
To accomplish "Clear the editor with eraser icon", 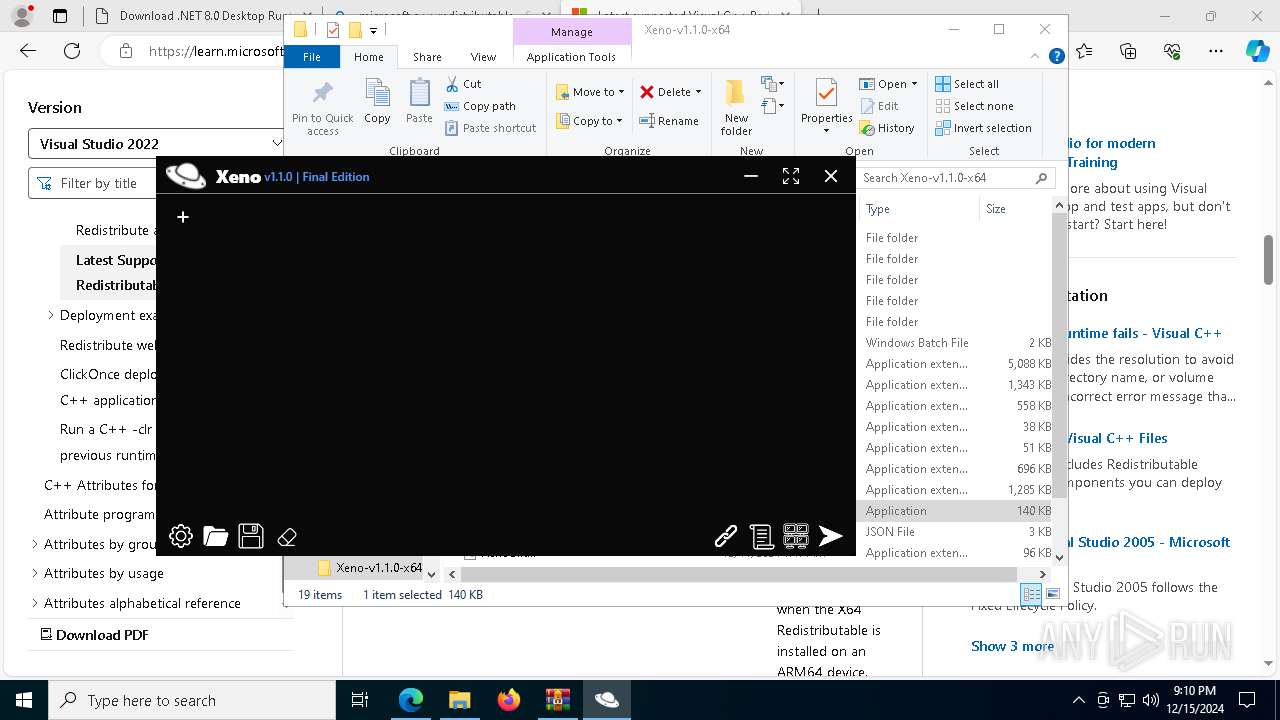I will [287, 537].
